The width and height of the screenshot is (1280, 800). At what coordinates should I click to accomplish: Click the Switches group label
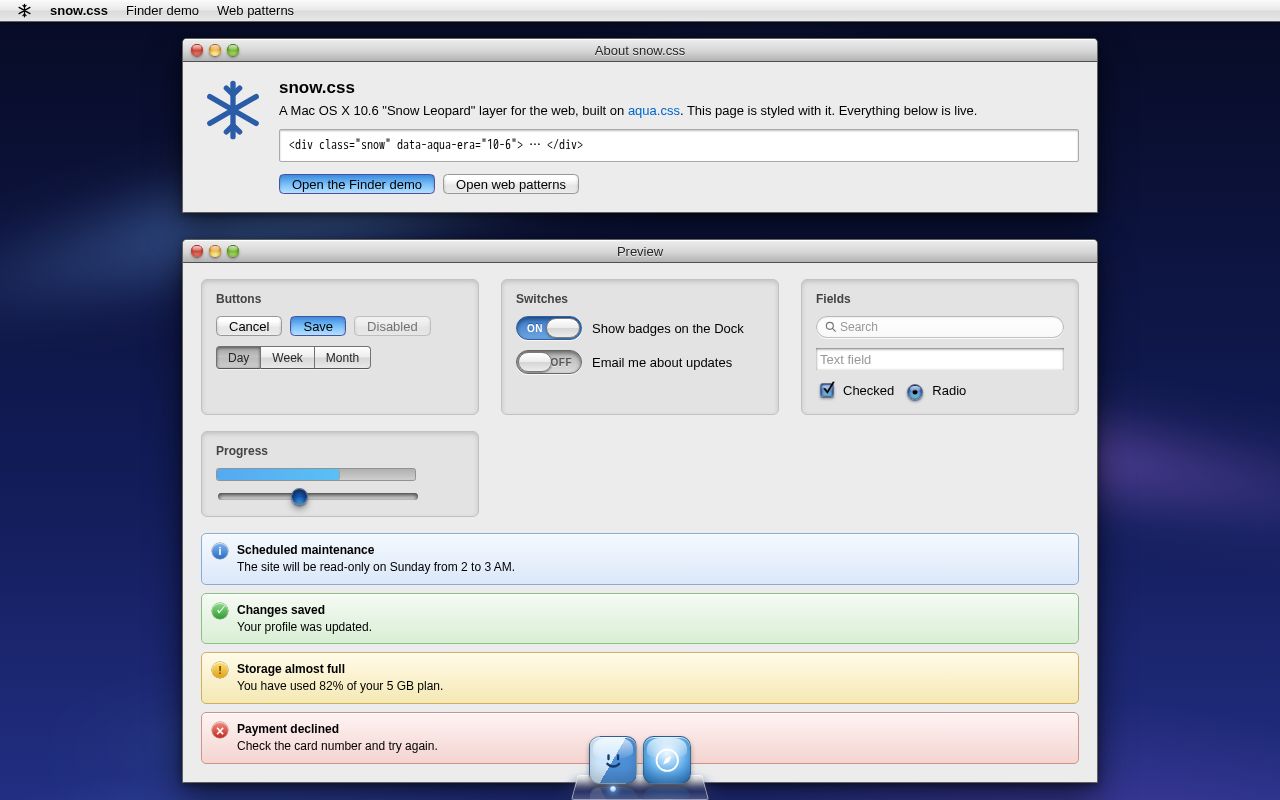point(542,299)
